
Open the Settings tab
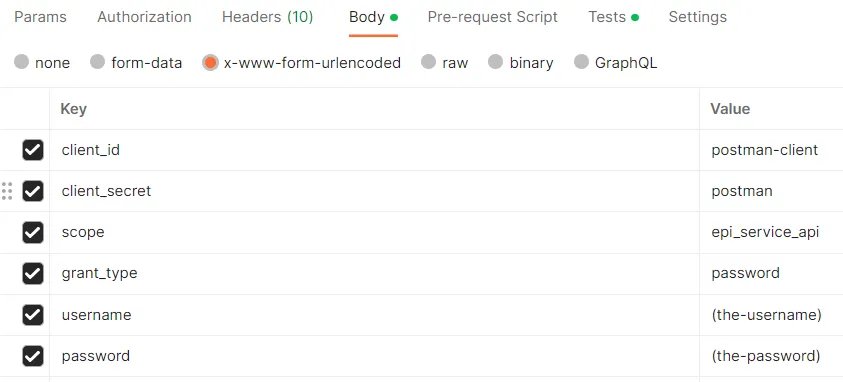(697, 17)
